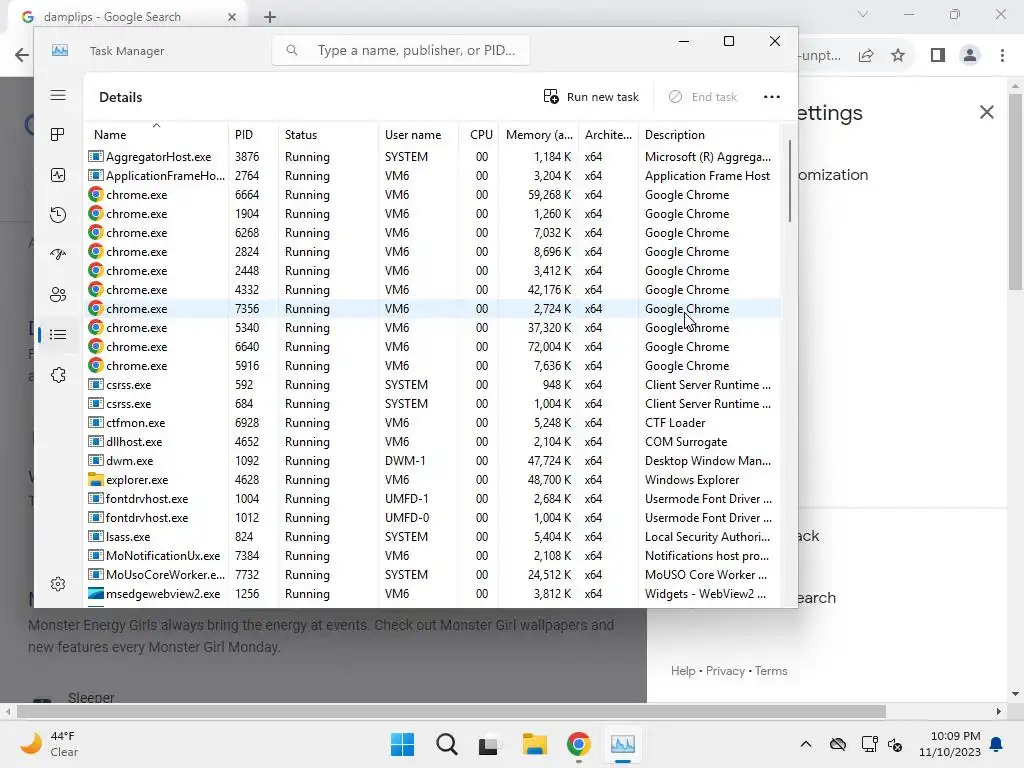Click the Help link in Chrome
Viewport: 1024px width, 768px height.
click(682, 671)
